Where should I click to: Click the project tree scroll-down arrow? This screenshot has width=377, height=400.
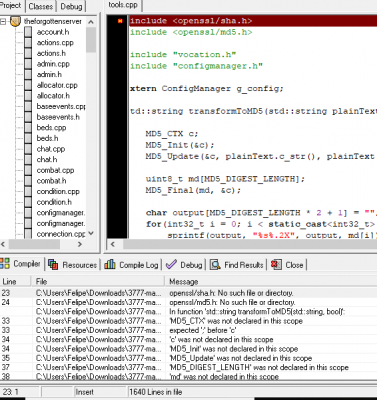coord(91,233)
